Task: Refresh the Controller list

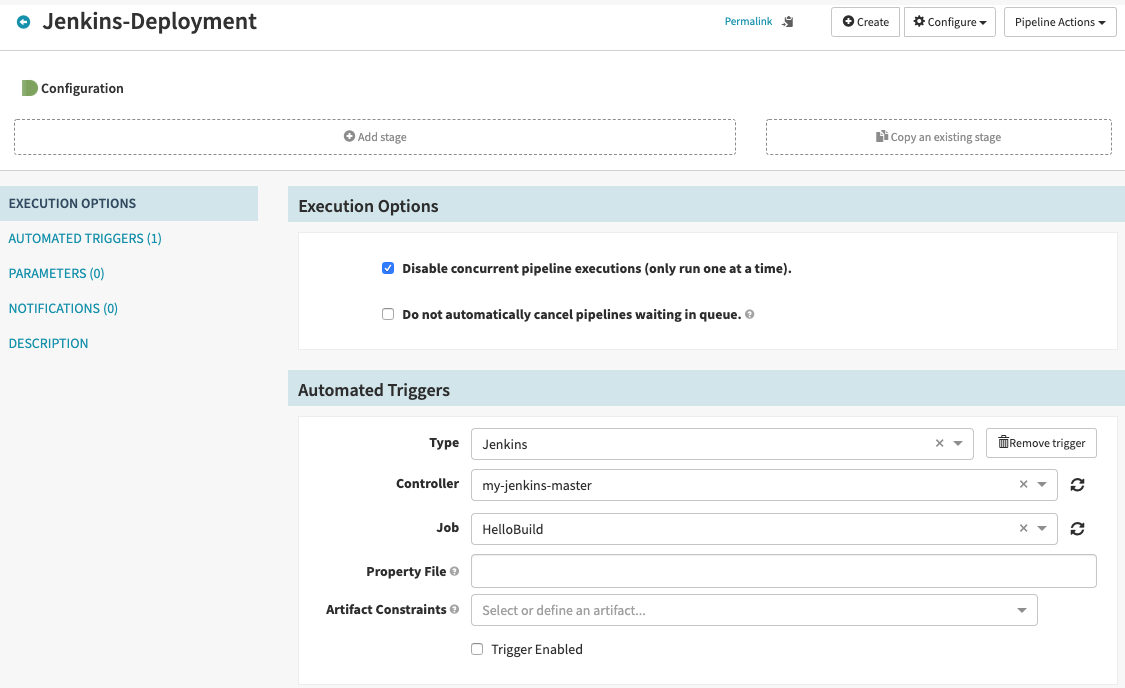Action: pyautogui.click(x=1077, y=485)
